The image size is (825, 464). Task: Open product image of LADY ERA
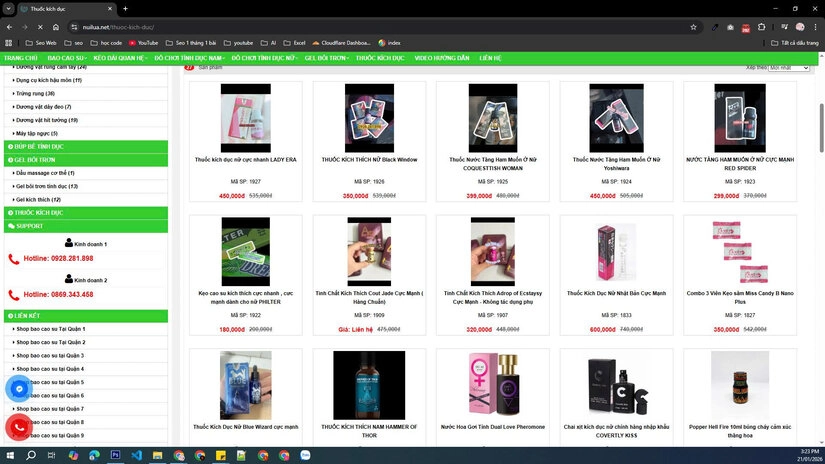pos(246,118)
